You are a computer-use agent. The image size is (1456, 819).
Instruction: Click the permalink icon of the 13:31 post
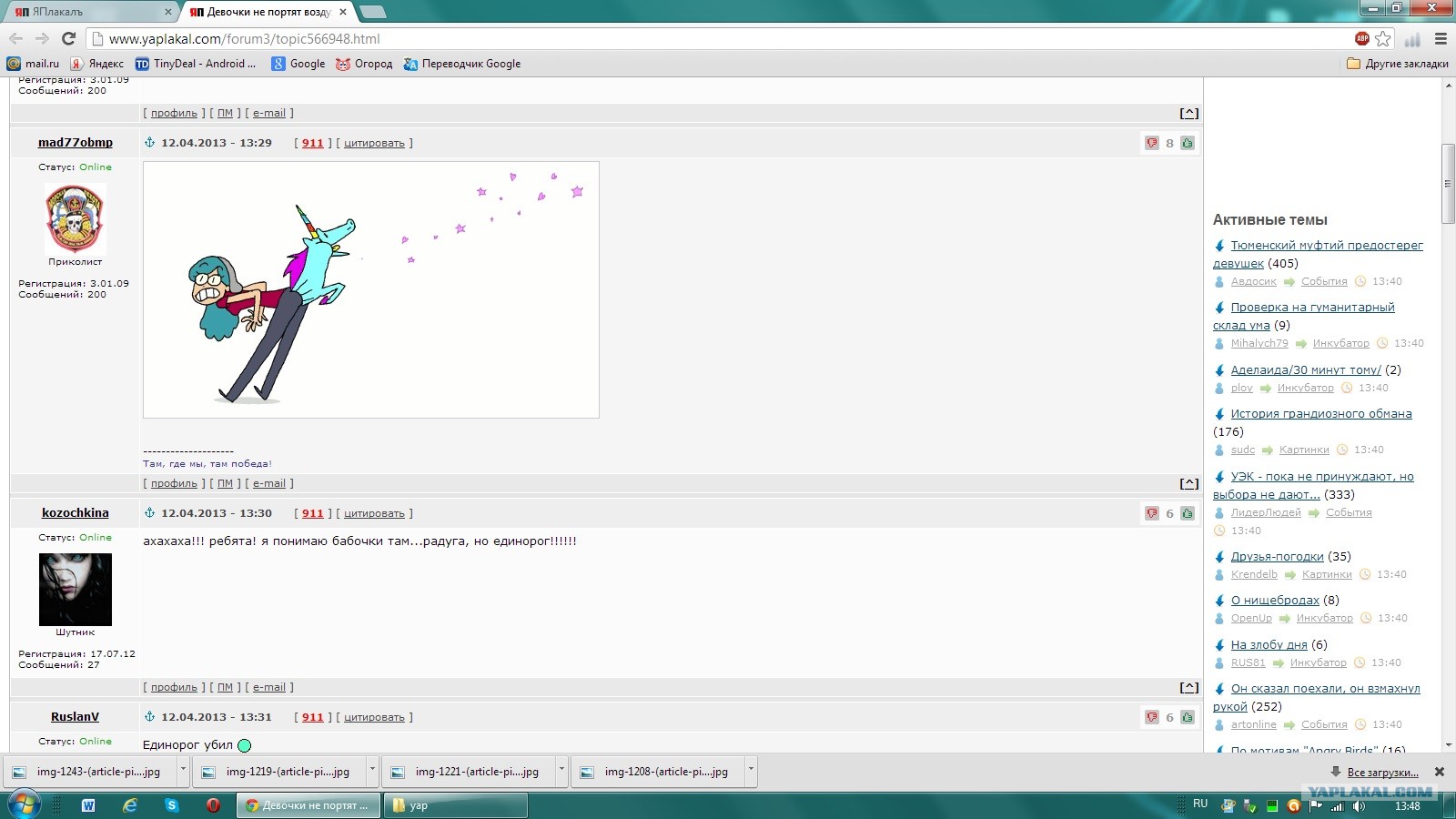tap(150, 716)
